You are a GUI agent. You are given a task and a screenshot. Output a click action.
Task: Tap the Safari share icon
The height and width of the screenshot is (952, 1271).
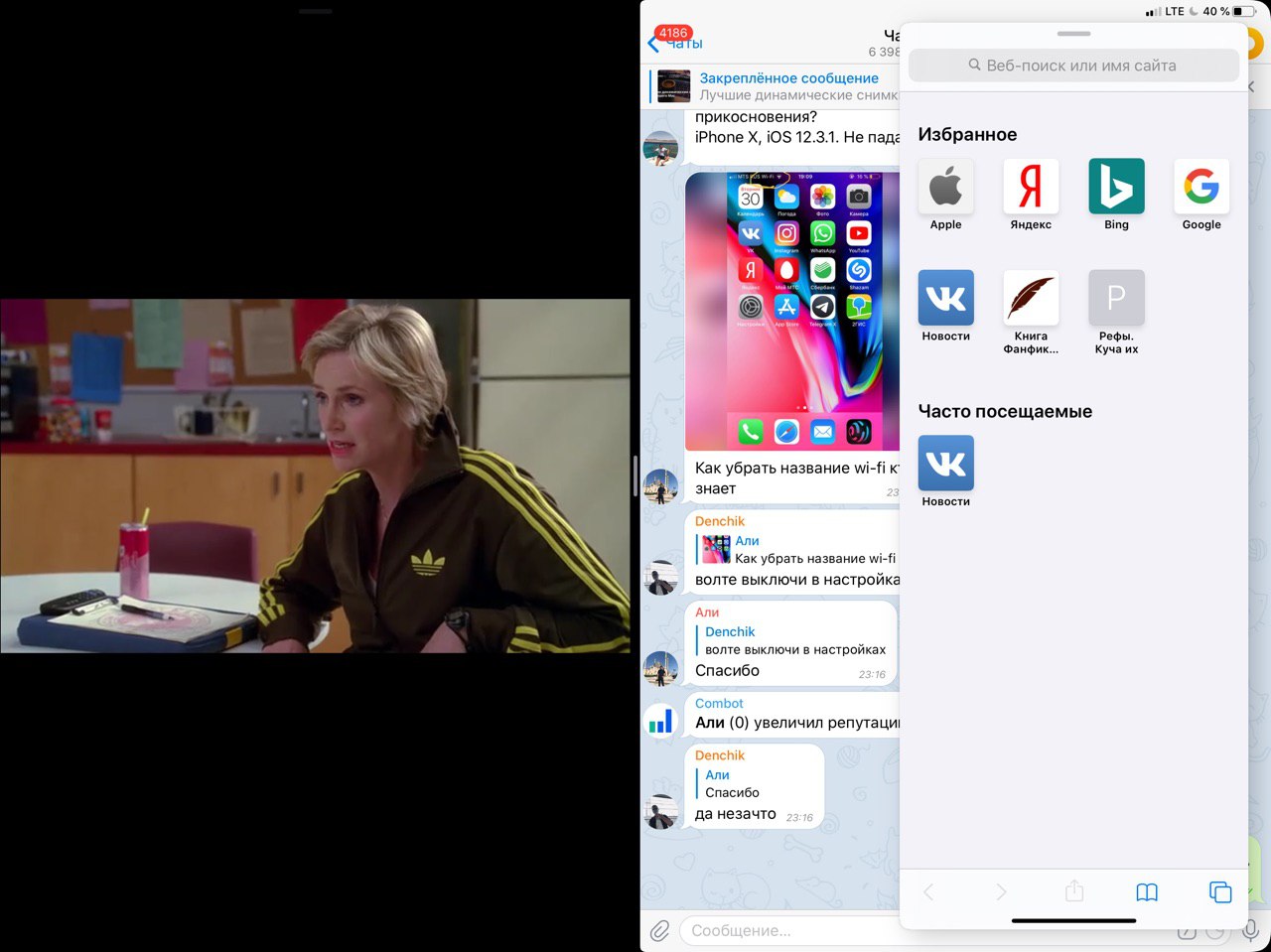1074,891
